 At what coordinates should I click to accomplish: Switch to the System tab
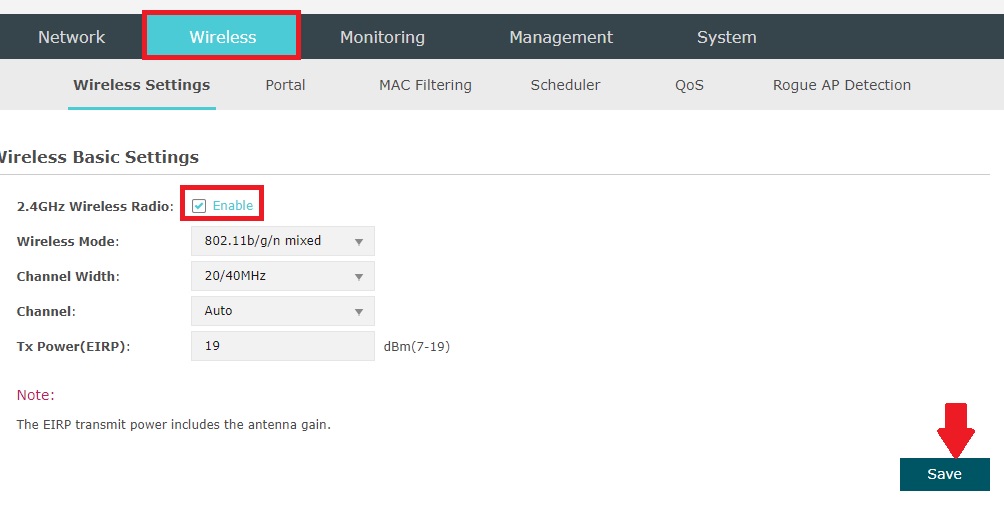[727, 37]
